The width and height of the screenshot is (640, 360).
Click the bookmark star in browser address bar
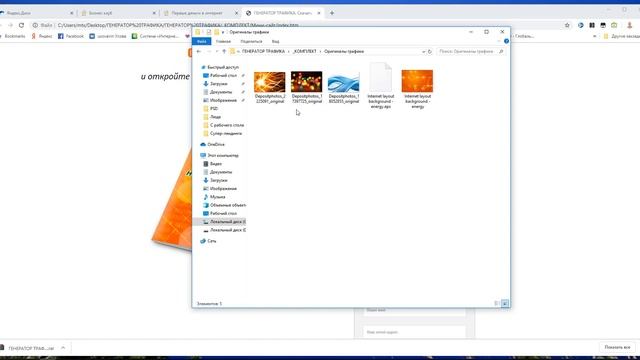(x=567, y=25)
